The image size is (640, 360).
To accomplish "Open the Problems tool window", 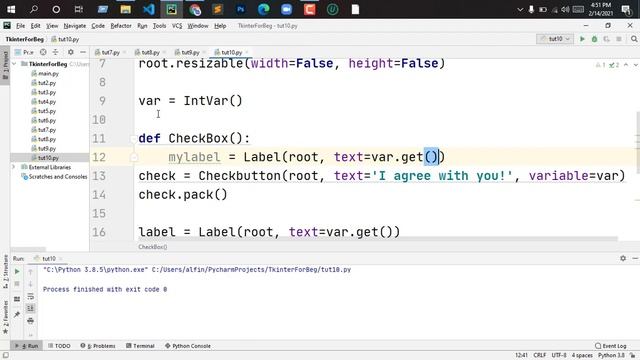I will [x=98, y=346].
